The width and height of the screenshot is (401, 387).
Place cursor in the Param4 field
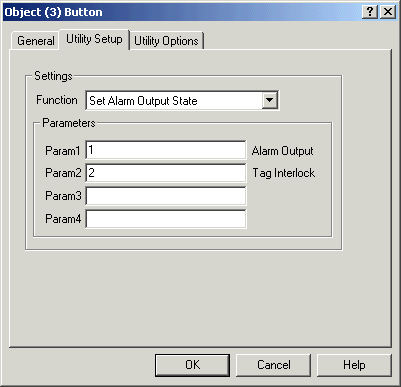click(x=166, y=219)
